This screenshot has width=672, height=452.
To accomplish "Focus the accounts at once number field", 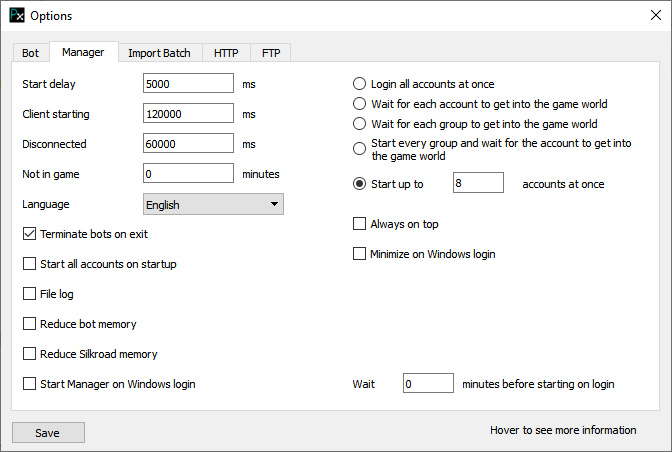I will coord(477,184).
